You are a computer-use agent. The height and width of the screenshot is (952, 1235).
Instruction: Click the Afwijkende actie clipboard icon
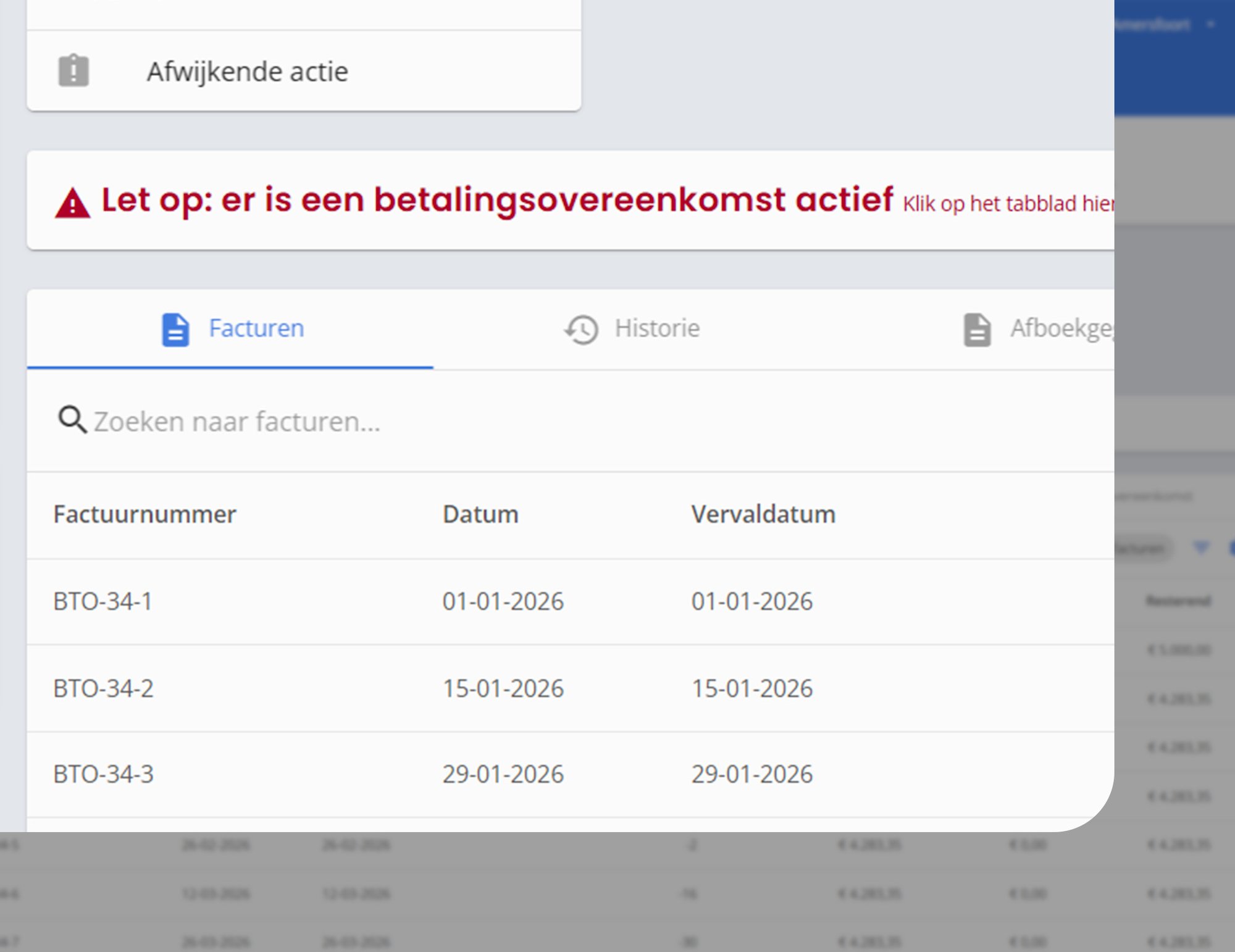[73, 71]
